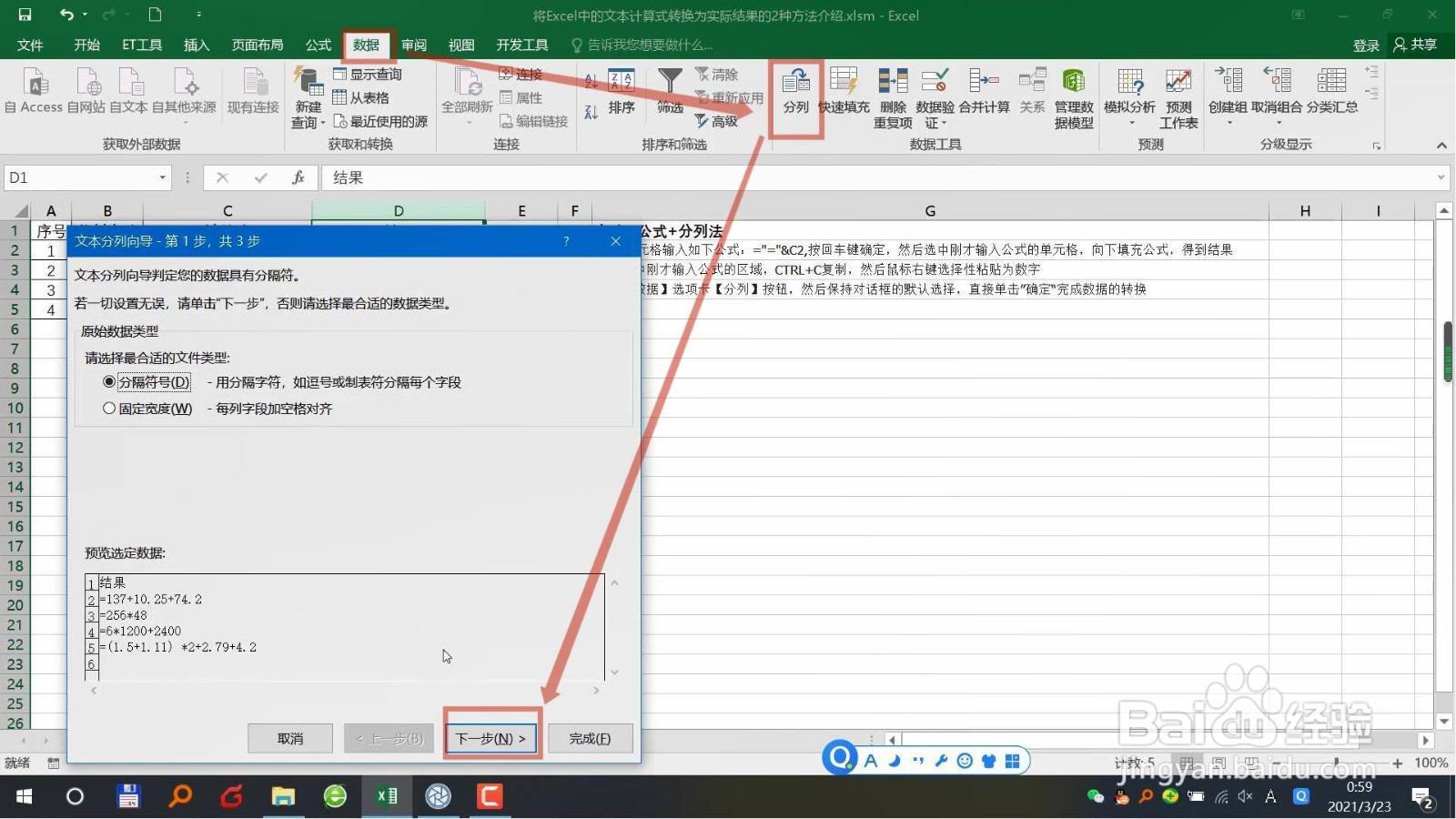The image size is (1456, 819).
Task: Cancel the wizard with 取消 button
Action: click(x=289, y=738)
